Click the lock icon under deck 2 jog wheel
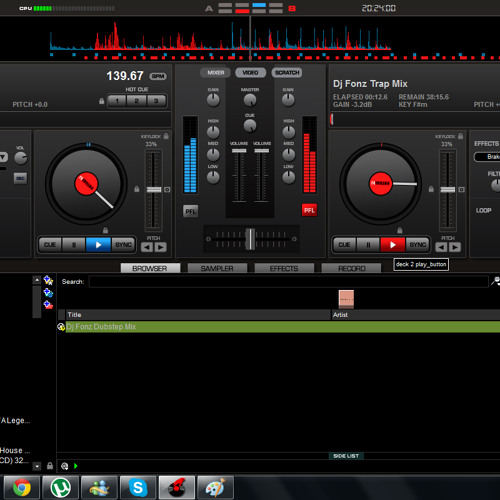This screenshot has height=500, width=500. [x=400, y=230]
